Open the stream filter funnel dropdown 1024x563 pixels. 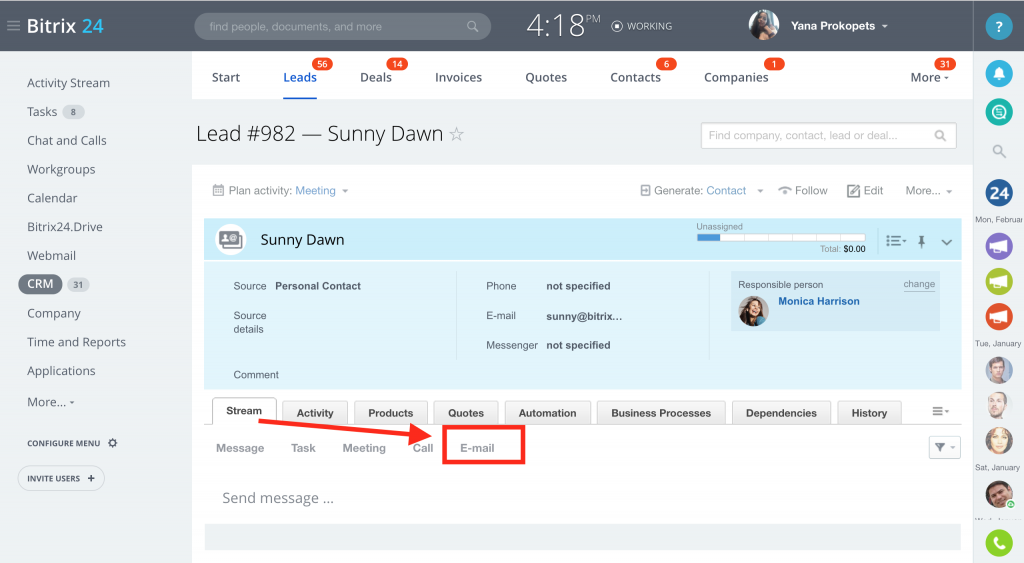(944, 447)
